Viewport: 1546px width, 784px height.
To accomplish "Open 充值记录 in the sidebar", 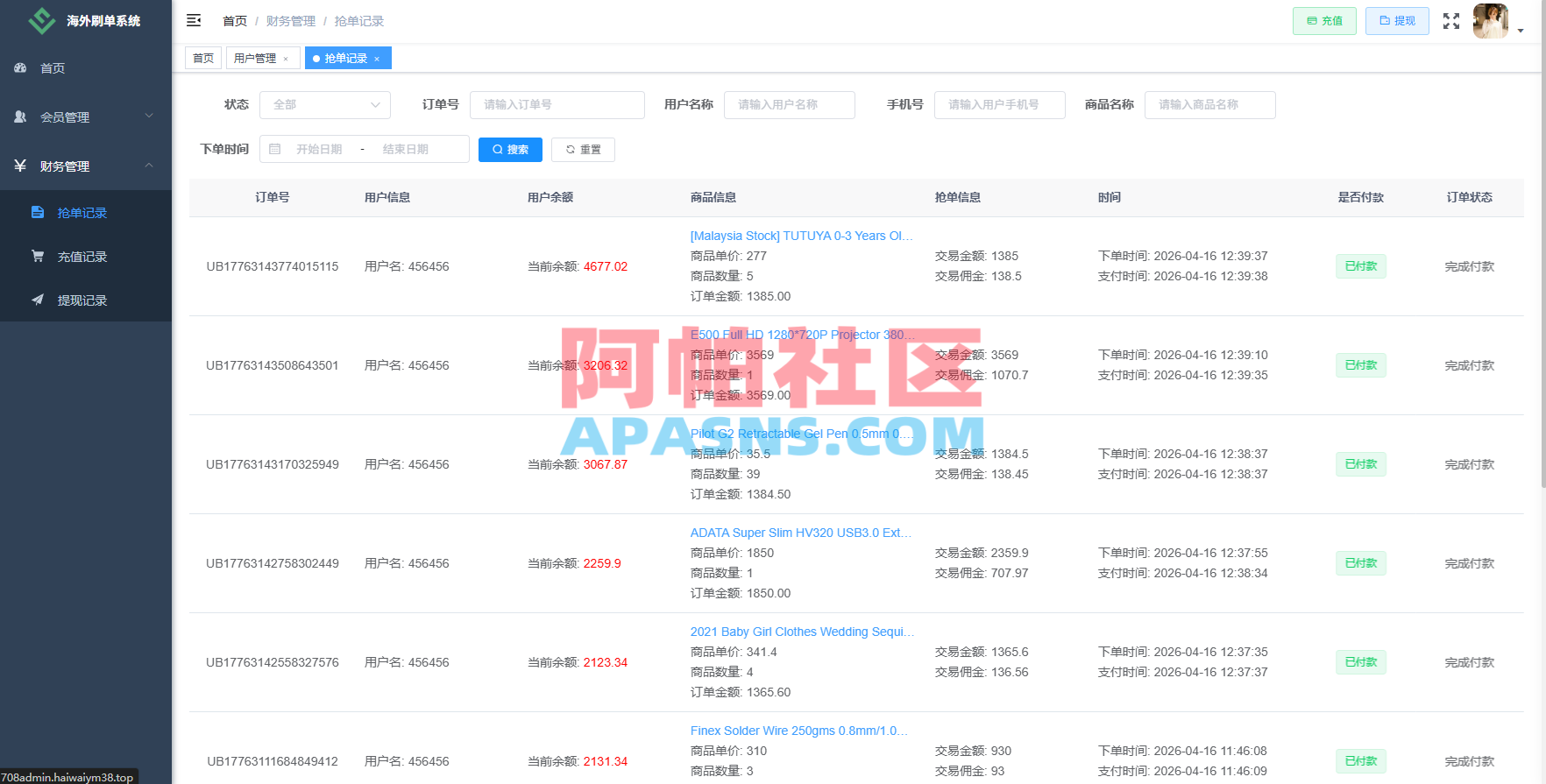I will [86, 256].
